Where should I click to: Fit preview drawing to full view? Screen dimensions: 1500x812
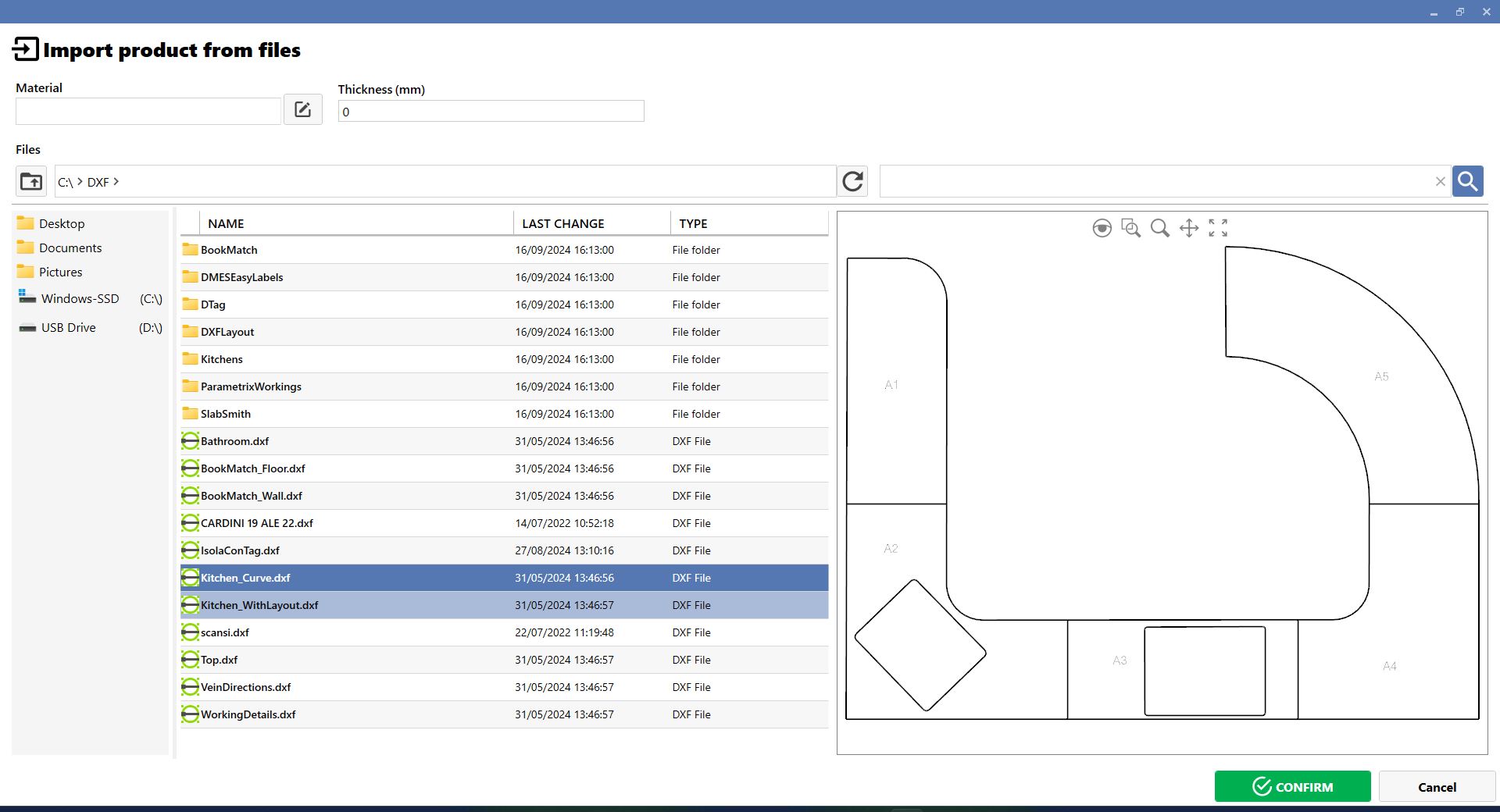(1217, 228)
